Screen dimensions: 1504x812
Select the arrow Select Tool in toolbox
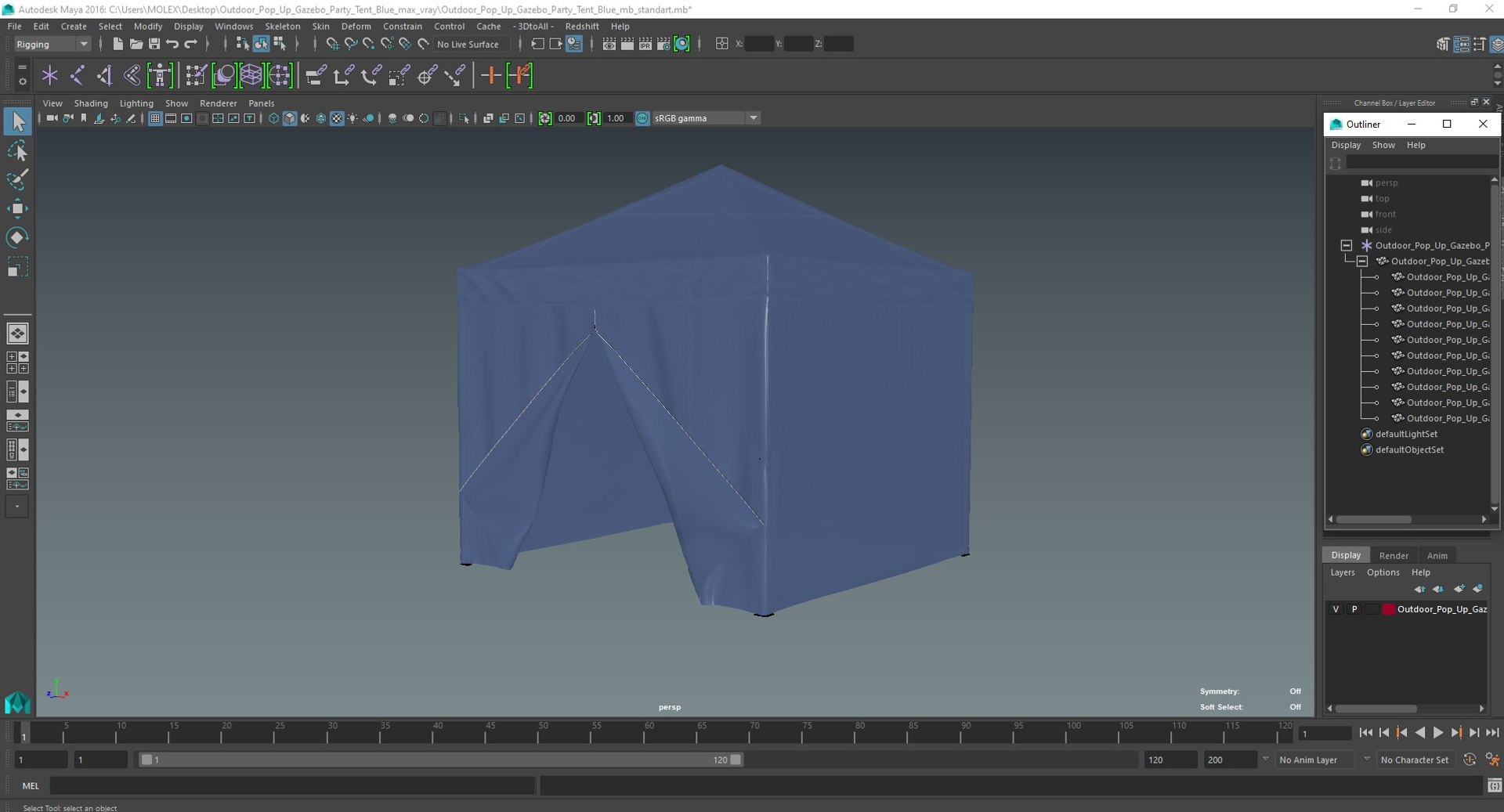17,121
